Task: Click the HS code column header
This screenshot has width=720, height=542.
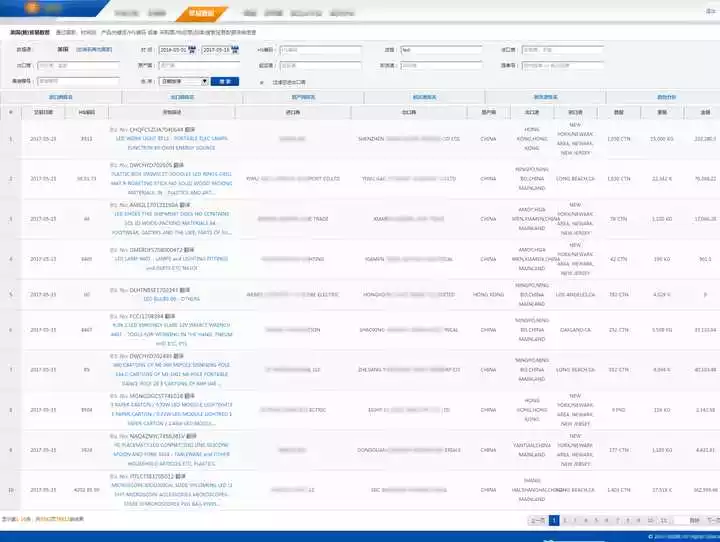Action: (87, 112)
